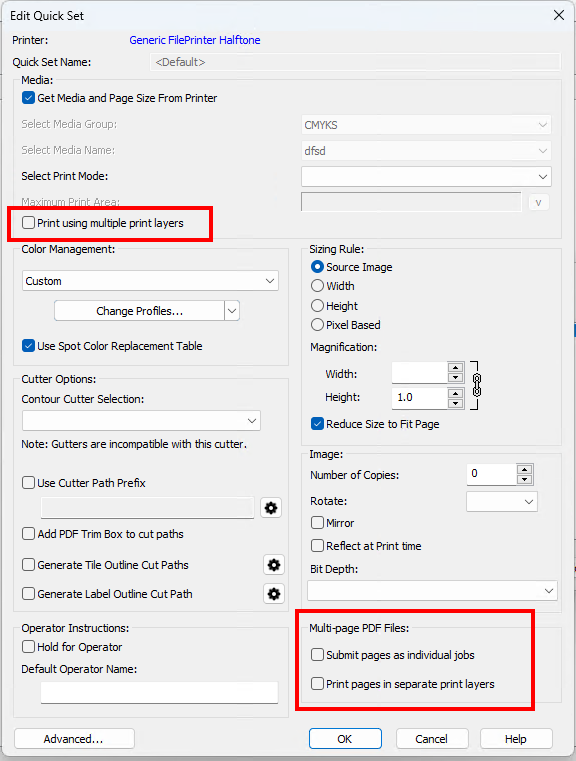Decrease Magnification Width with down arrow

click(455, 379)
